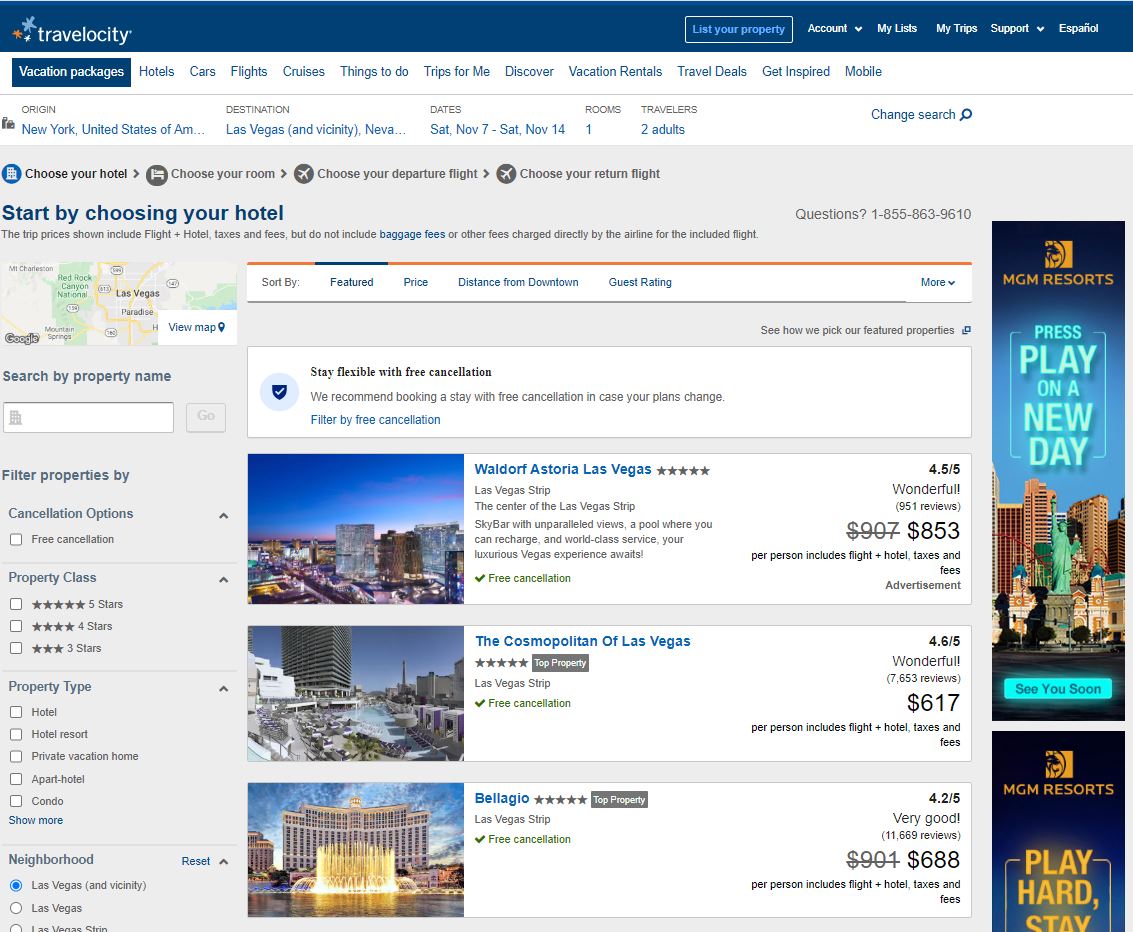Click the Bellagio fountain photo
This screenshot has width=1133, height=932.
point(356,850)
